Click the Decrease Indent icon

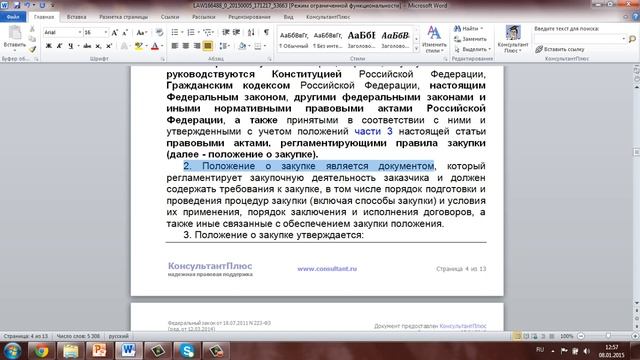[x=225, y=32]
